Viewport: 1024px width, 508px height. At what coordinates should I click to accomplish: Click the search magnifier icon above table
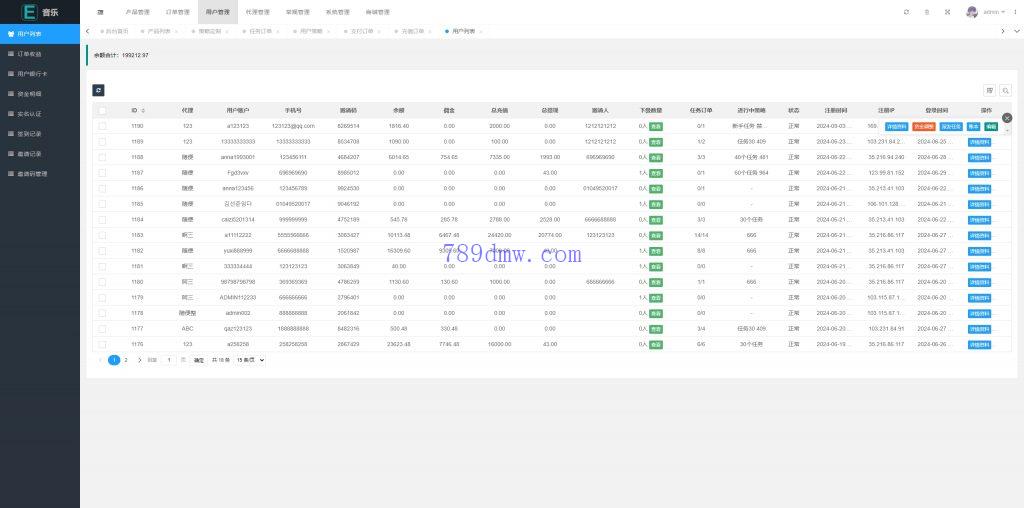click(x=1005, y=90)
